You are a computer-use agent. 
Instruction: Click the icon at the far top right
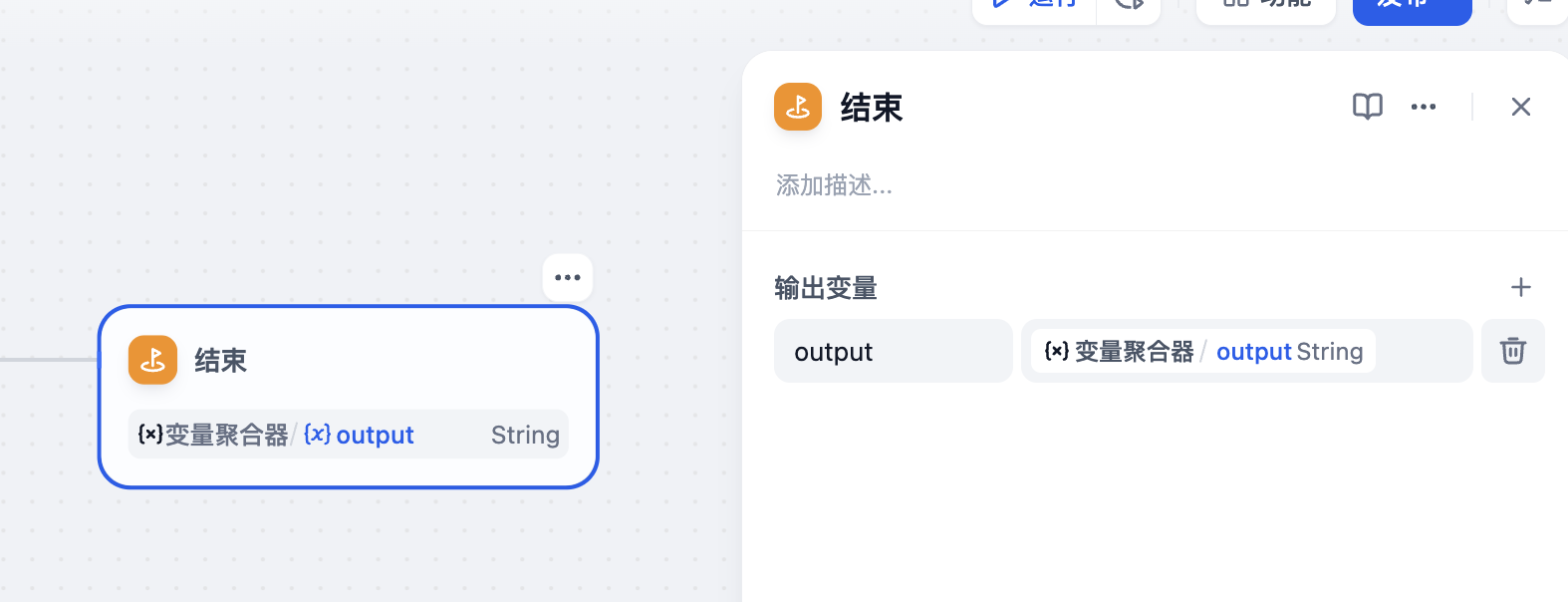[1537, 3]
